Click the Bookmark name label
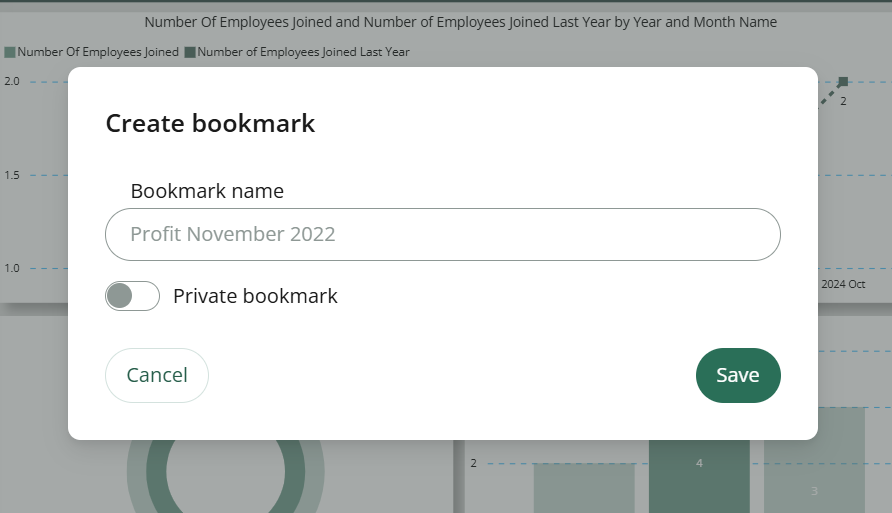This screenshot has width=892, height=513. coord(207,191)
